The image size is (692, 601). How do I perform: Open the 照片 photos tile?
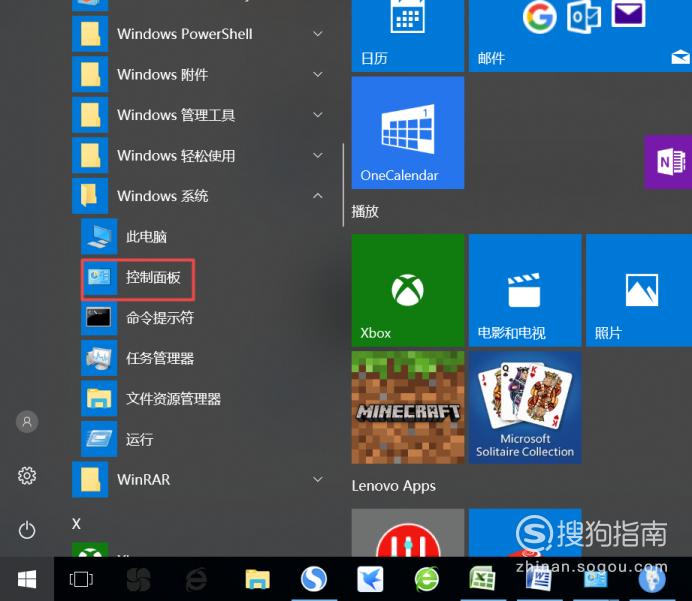click(639, 290)
